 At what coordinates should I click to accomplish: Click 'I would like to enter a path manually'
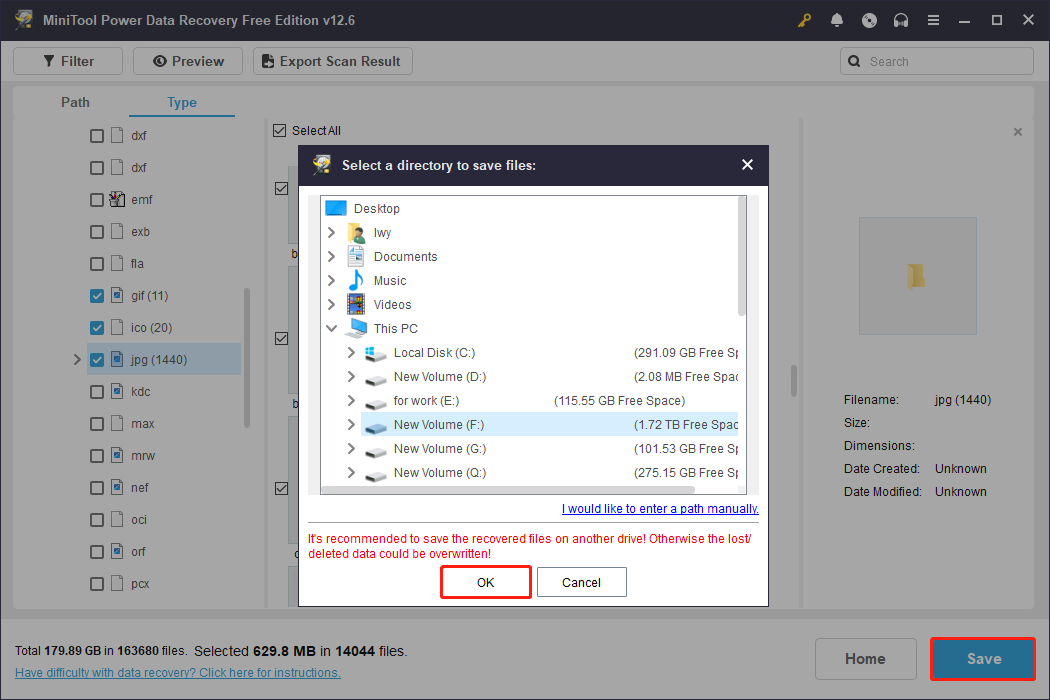660,508
